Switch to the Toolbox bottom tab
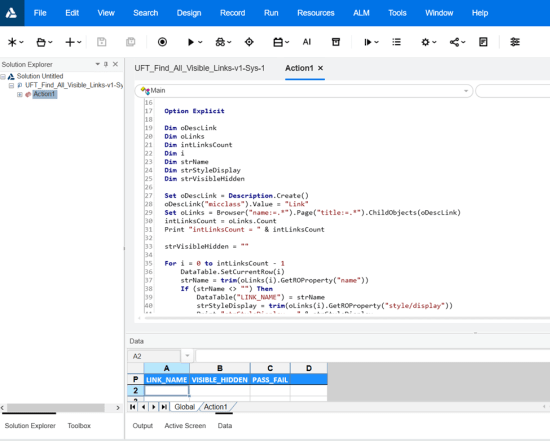 click(x=79, y=426)
